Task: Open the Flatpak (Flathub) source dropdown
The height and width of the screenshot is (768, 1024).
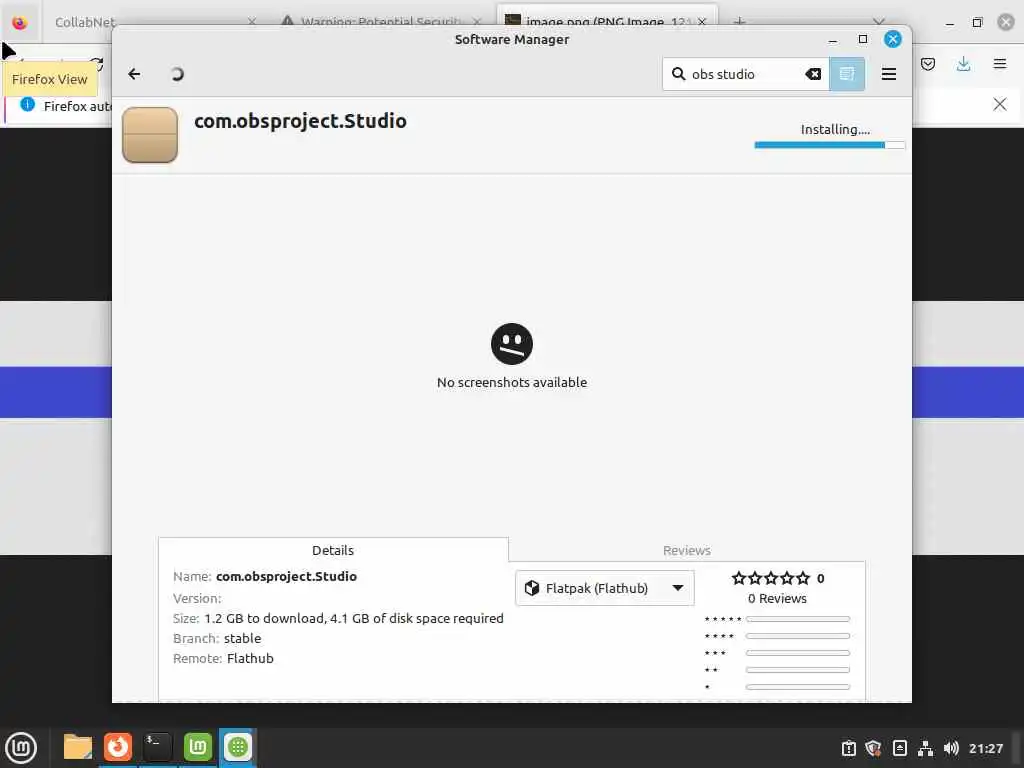Action: point(605,588)
